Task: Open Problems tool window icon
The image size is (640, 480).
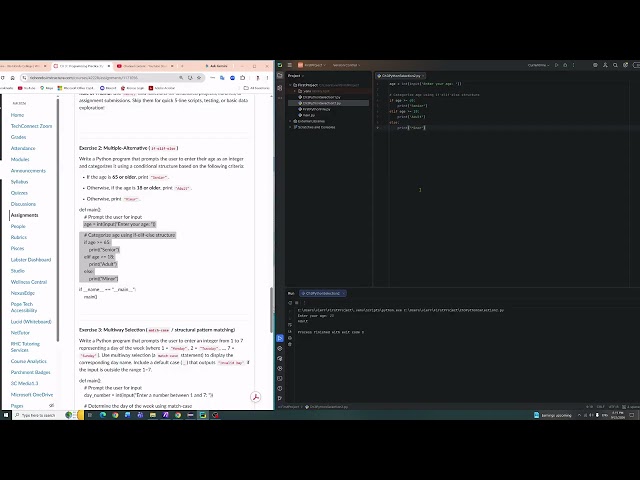Action: point(280,388)
